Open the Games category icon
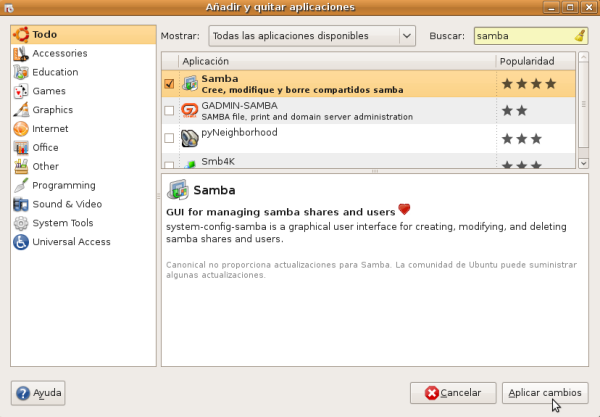This screenshot has height=417, width=600. coord(20,91)
